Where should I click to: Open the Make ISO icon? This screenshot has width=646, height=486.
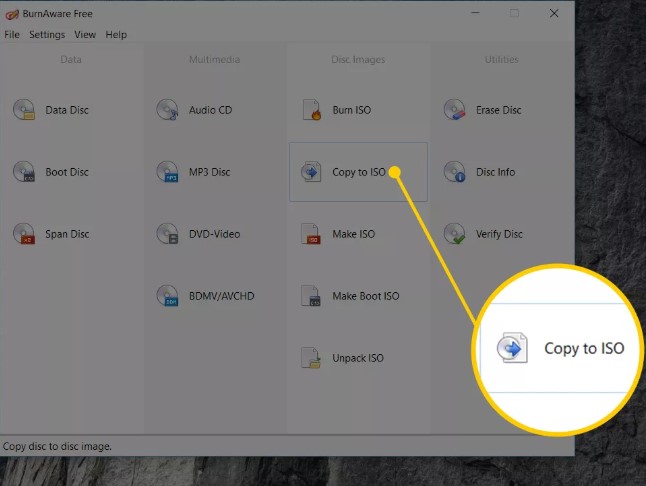click(x=311, y=234)
